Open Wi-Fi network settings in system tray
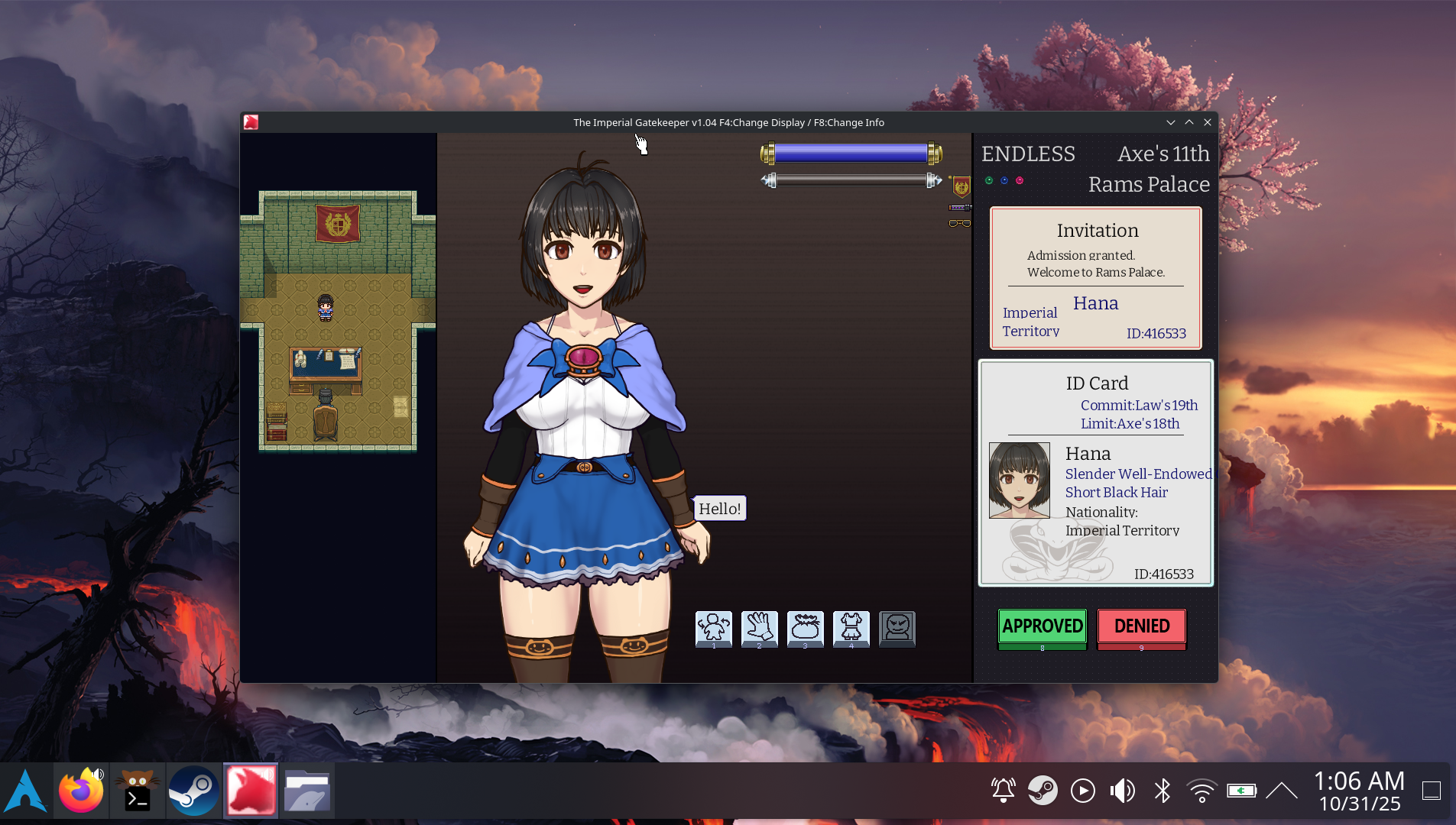 click(x=1202, y=791)
